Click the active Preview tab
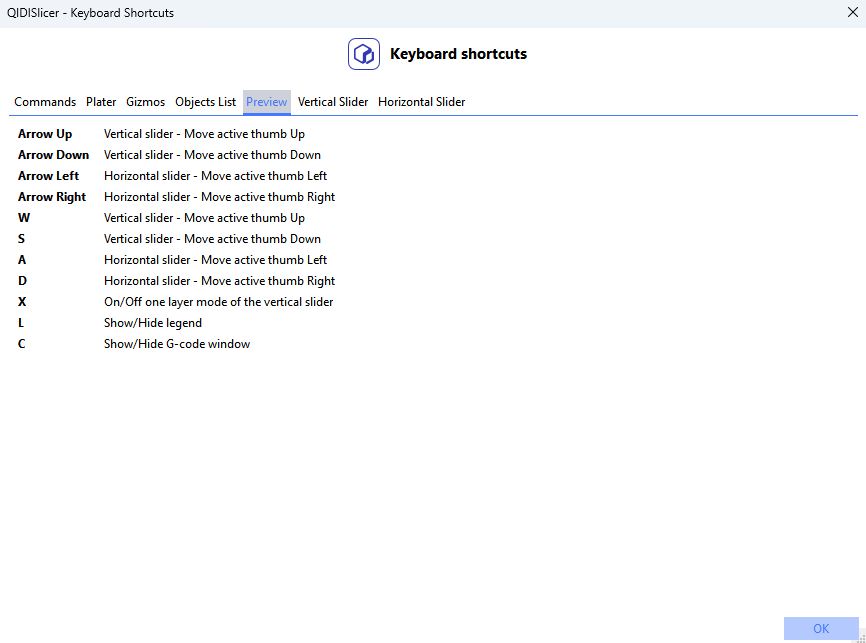Screen dimensions: 866x643 point(267,102)
